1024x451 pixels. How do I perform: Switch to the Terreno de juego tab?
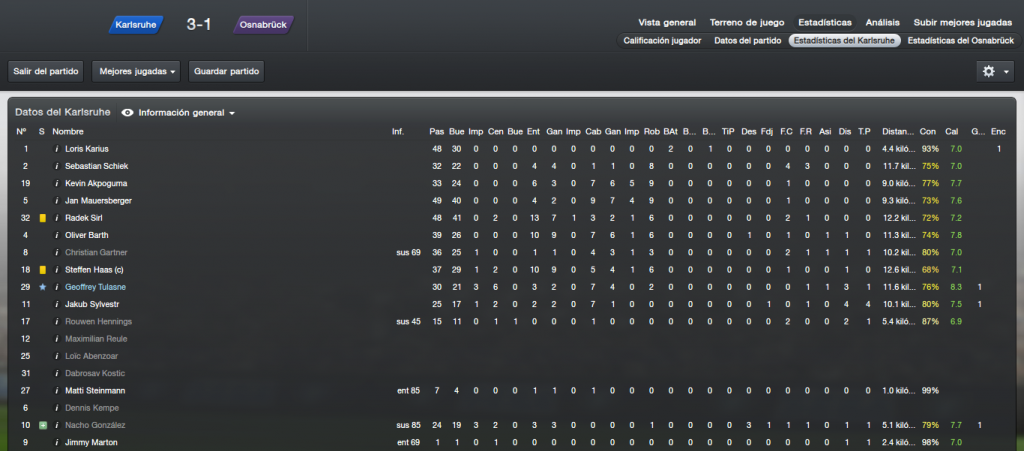[747, 22]
